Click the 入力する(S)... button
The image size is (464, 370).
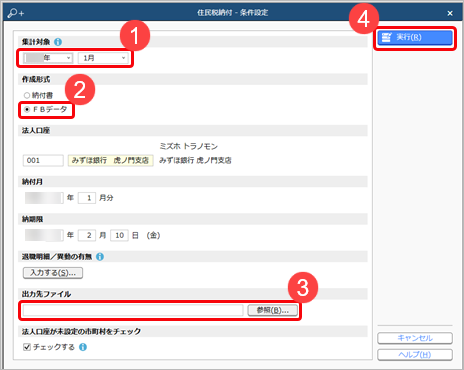pos(53,273)
